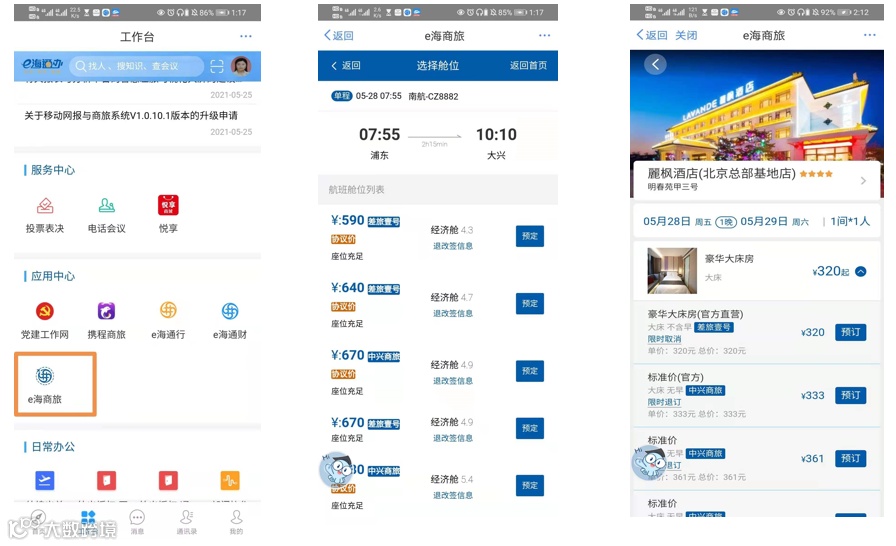Tap mascot assistant on flight cabin screen

point(337,469)
